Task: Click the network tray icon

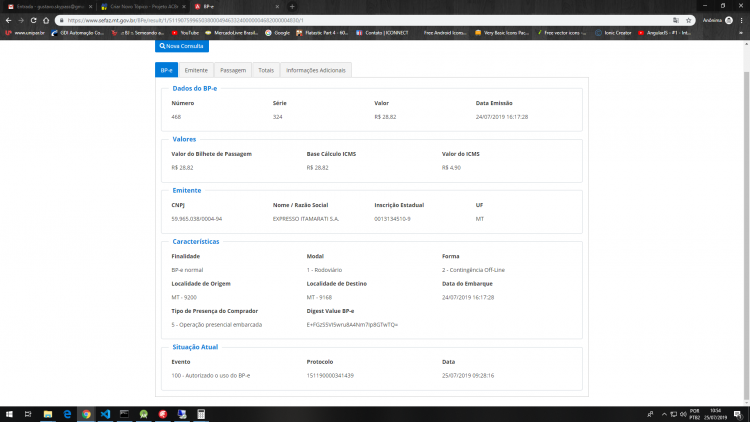Action: click(673, 414)
